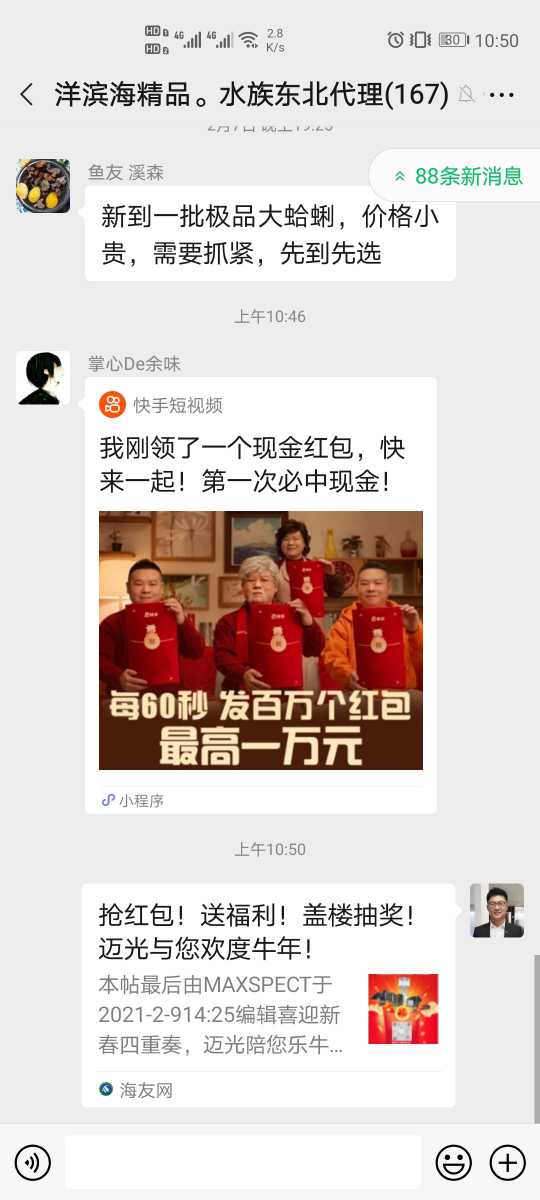Expand unread messages with the up chevron

[x=400, y=176]
